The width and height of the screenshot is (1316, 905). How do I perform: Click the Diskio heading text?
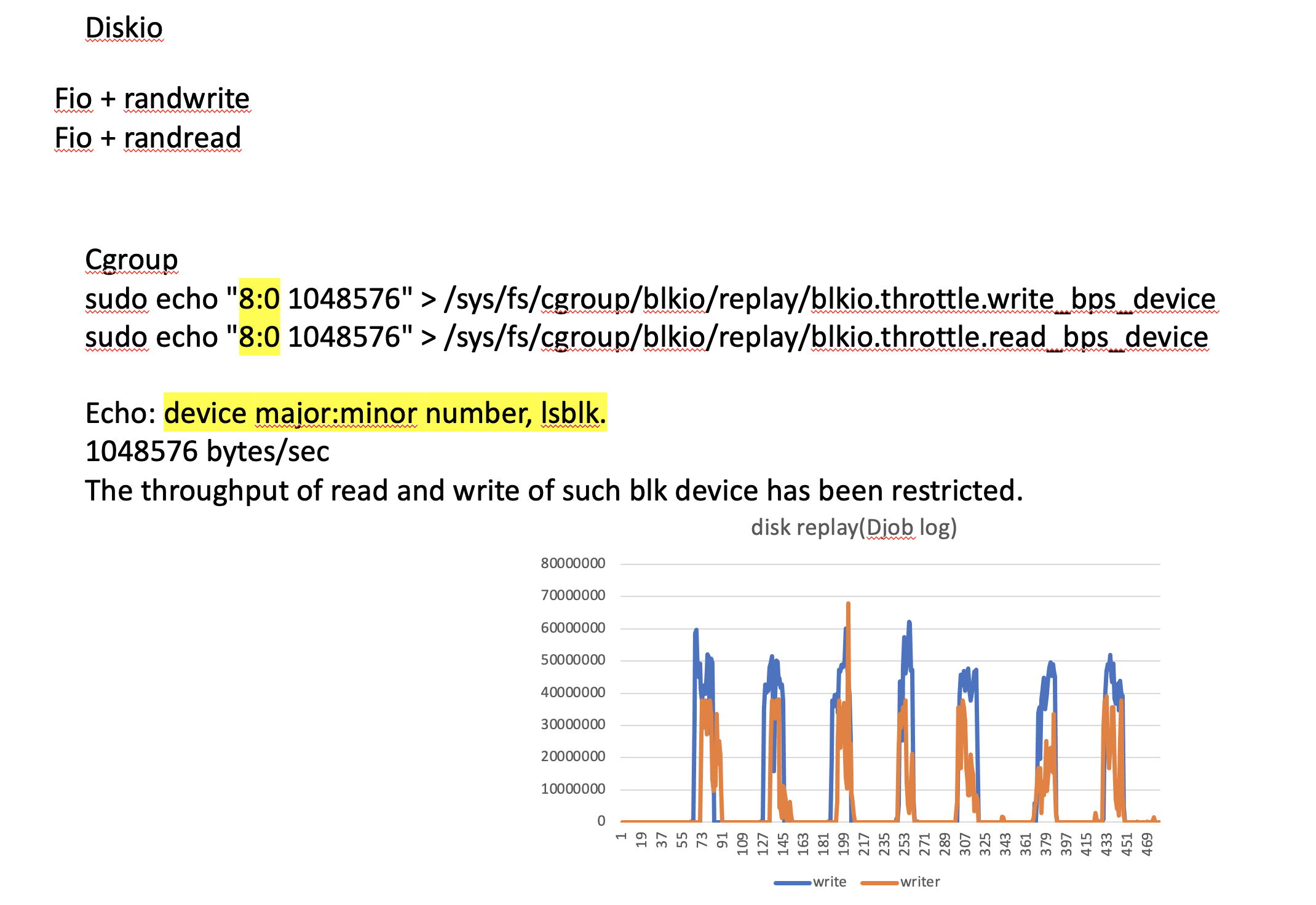pos(124,28)
